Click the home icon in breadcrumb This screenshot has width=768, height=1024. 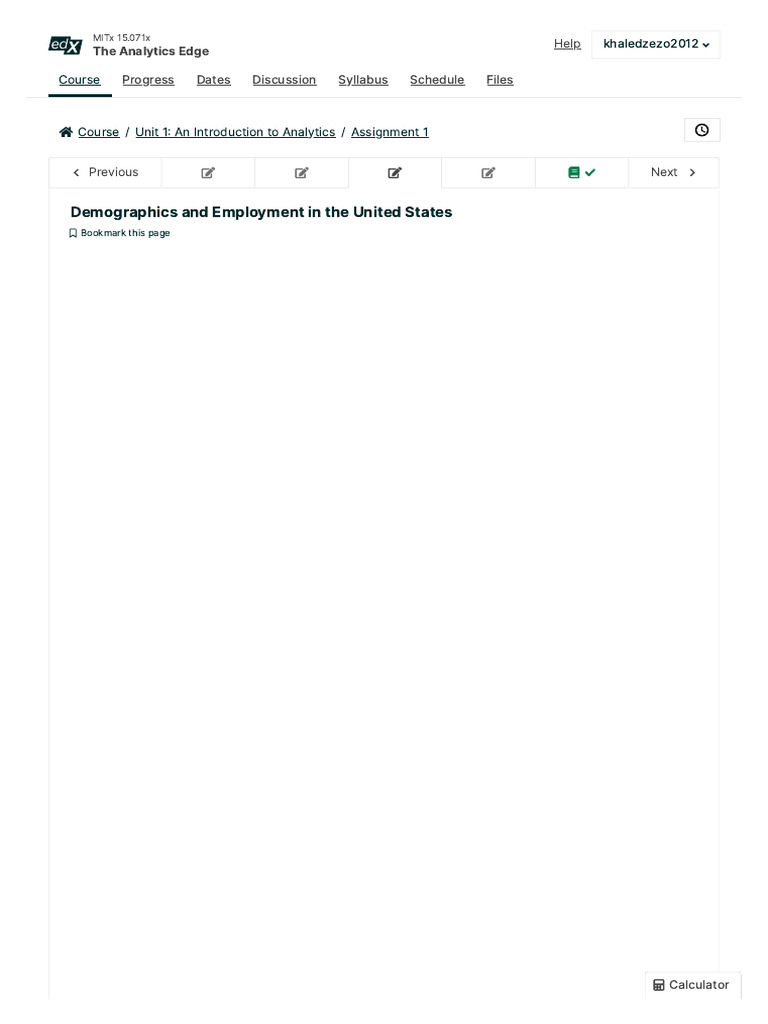click(x=65, y=132)
